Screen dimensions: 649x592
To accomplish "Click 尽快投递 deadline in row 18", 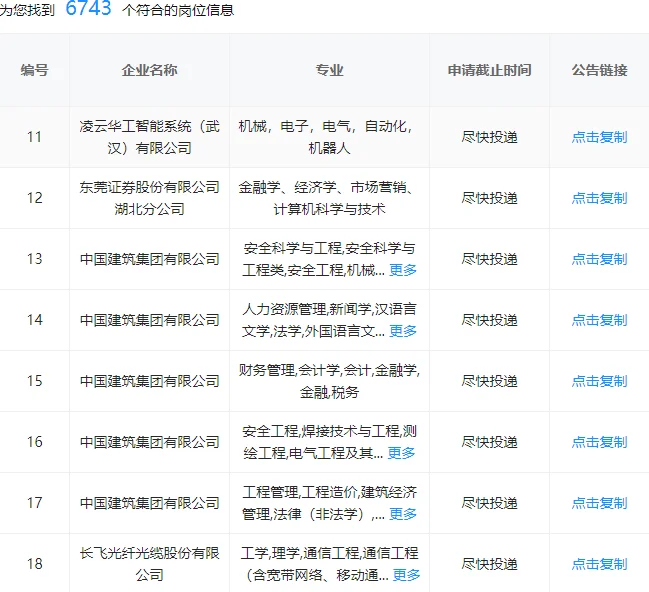I will click(490, 564).
